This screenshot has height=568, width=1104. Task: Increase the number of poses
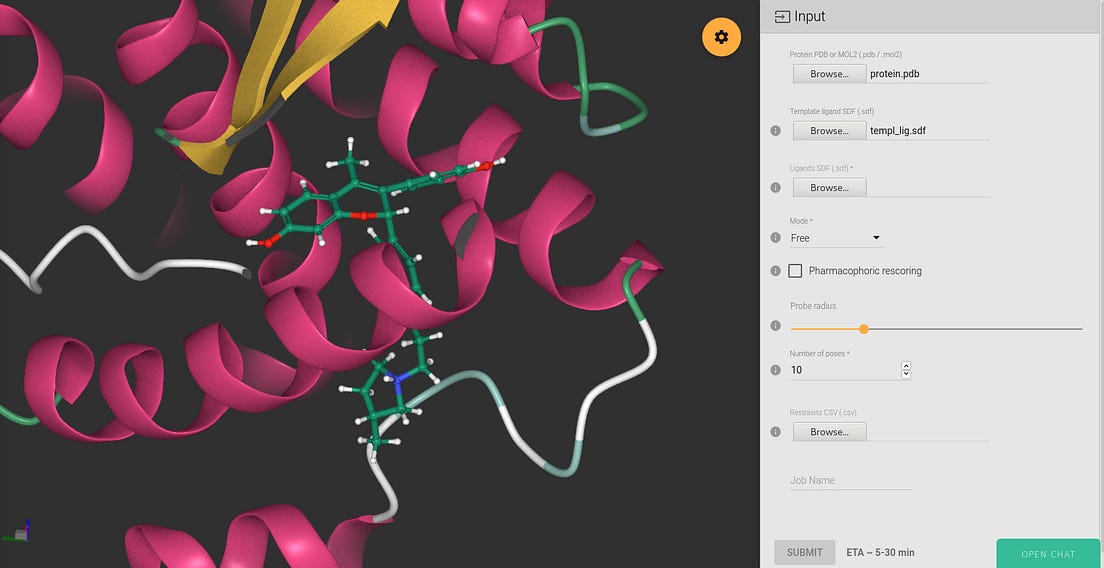(905, 365)
